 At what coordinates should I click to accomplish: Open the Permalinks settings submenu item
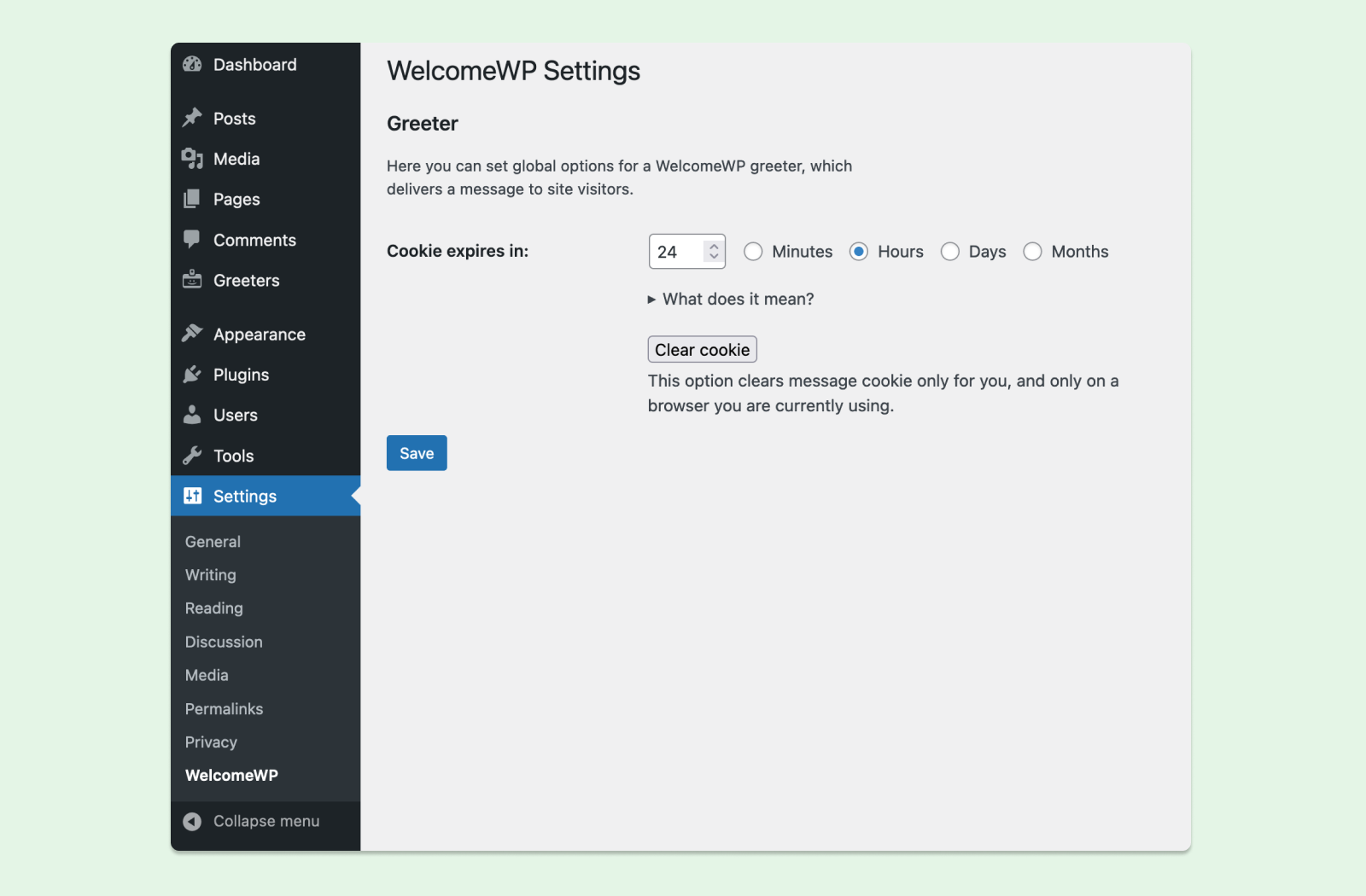click(x=224, y=709)
